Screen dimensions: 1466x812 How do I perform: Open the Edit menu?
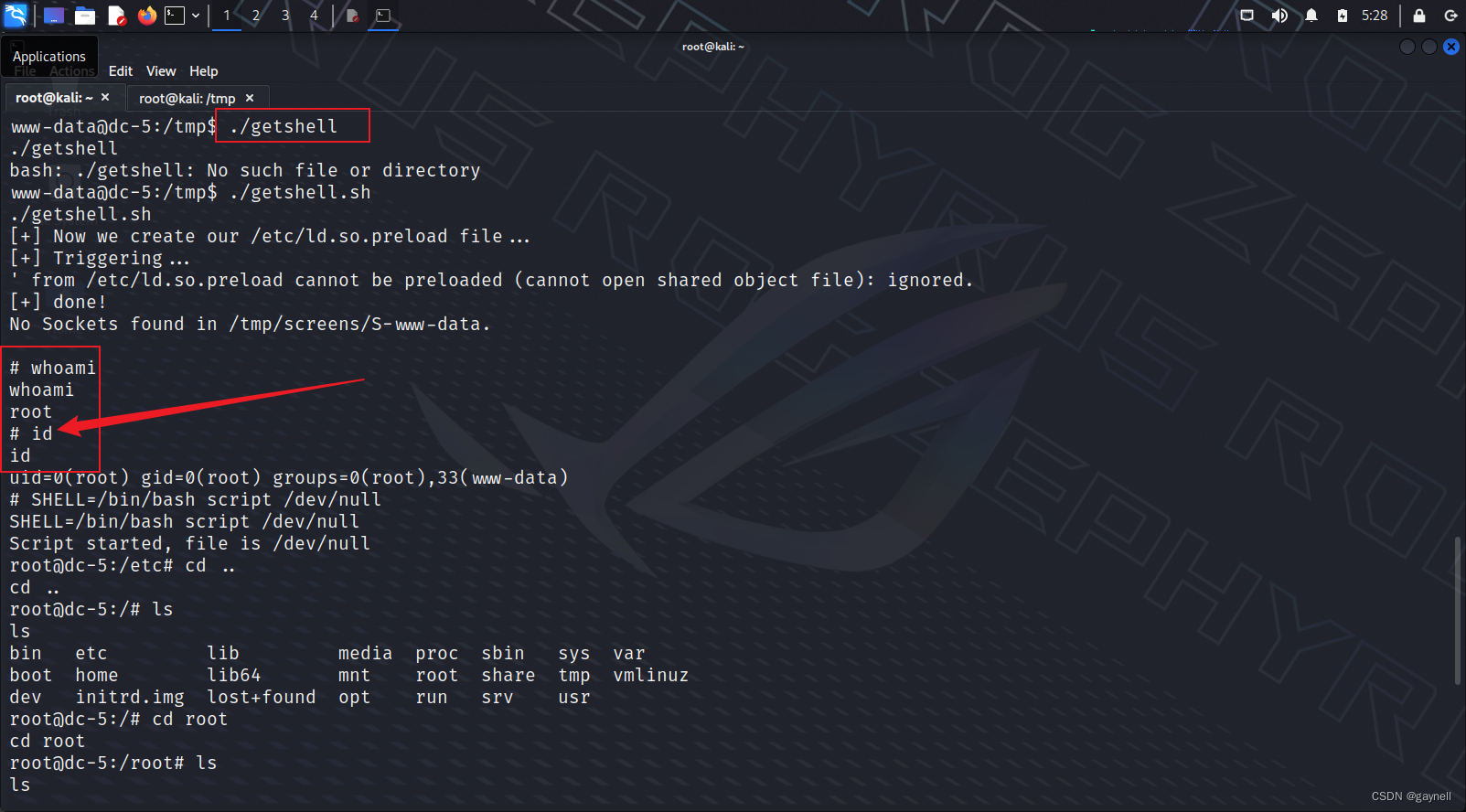[121, 71]
